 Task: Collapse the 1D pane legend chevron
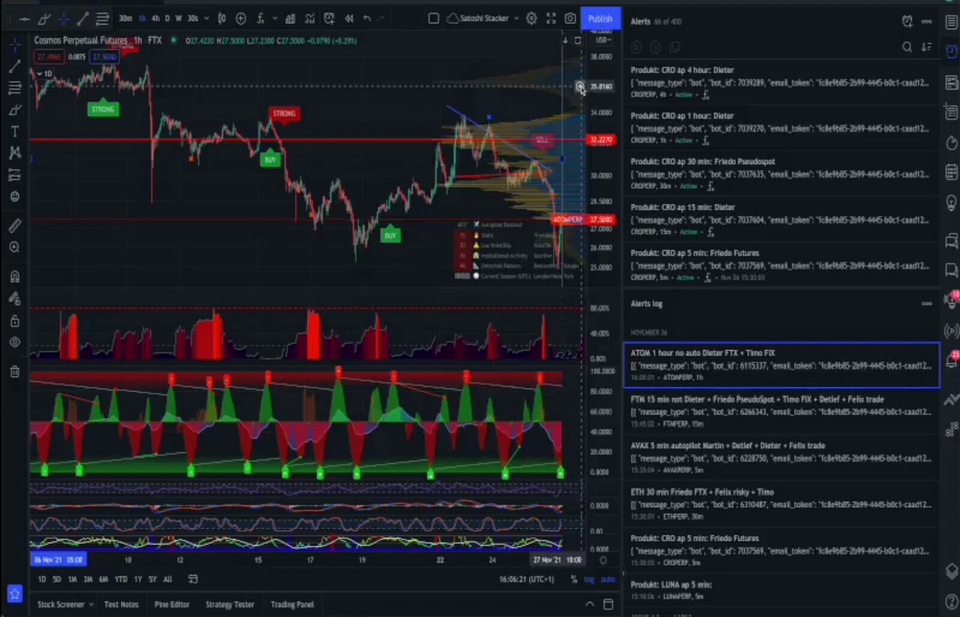tap(40, 74)
